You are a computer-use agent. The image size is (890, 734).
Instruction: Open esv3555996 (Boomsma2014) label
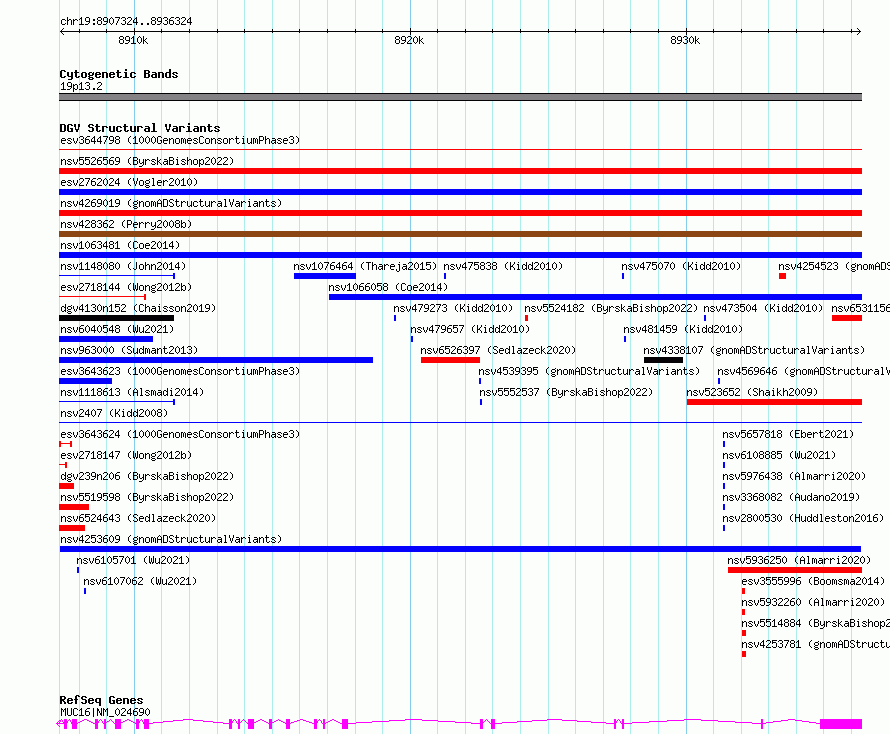(813, 581)
